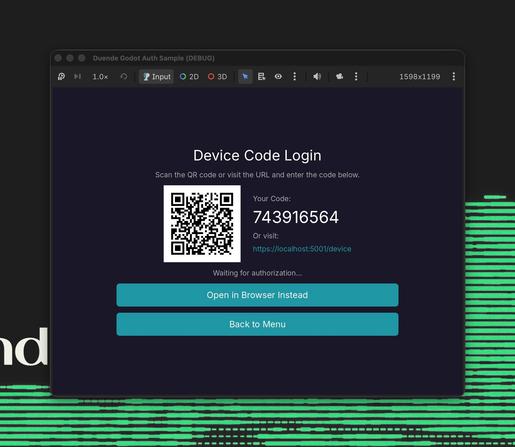
Task: Click the list select mode icon
Action: pyautogui.click(x=262, y=77)
